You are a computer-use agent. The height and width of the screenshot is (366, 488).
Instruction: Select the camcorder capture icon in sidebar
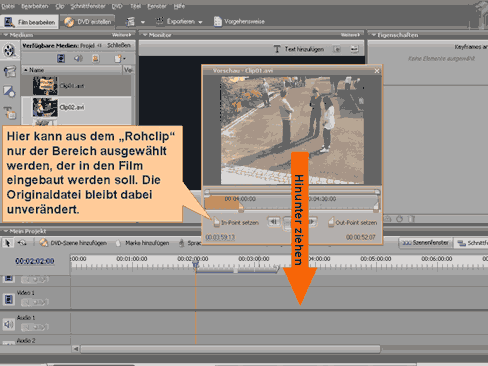10,71
